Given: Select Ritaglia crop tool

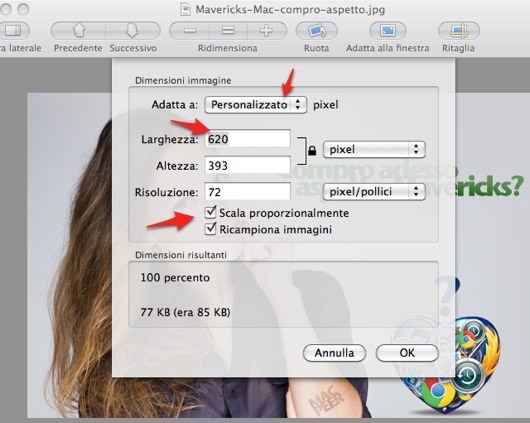Looking at the screenshot, I should (459, 31).
